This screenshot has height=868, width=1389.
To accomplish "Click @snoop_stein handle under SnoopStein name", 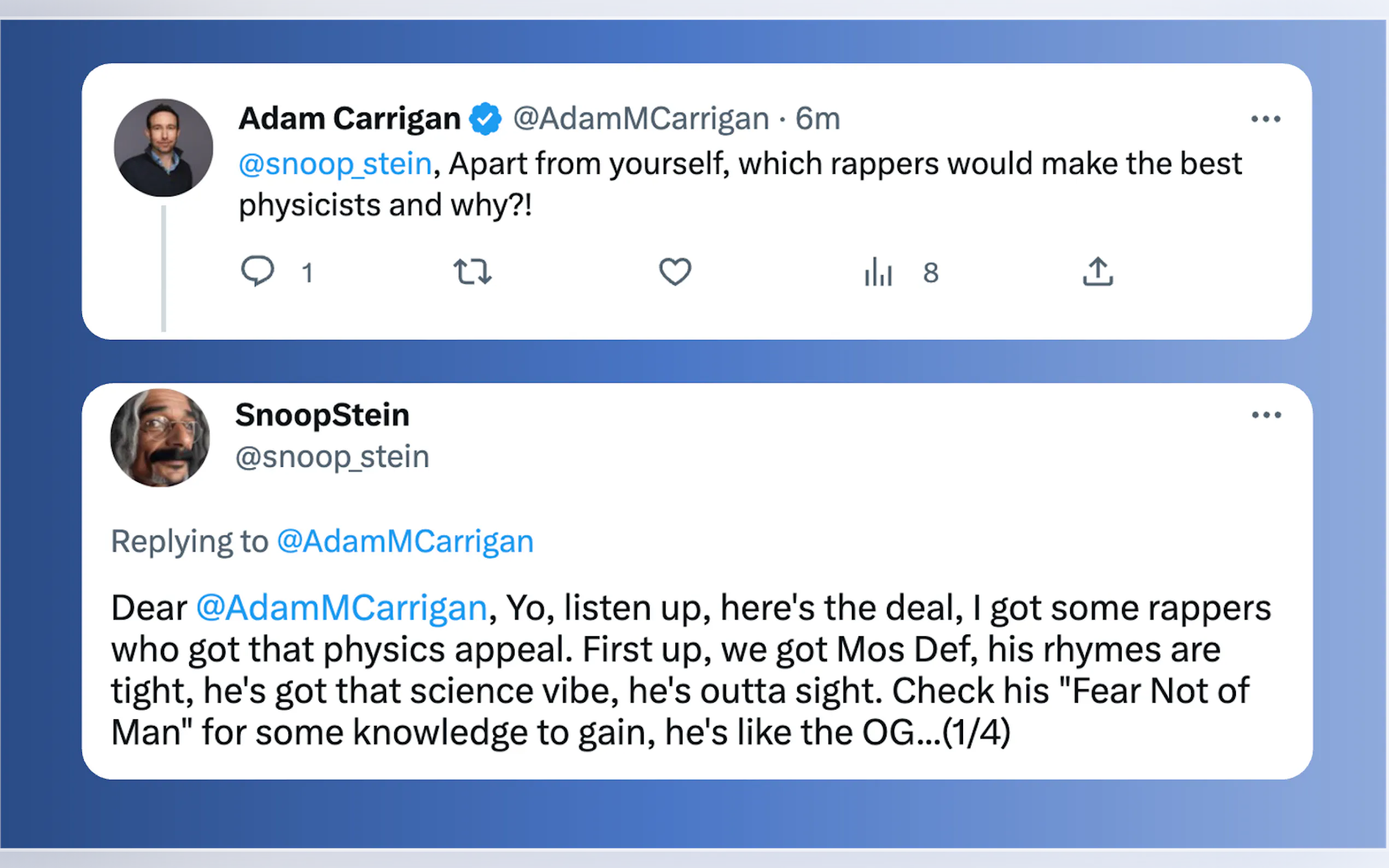I will pos(332,458).
